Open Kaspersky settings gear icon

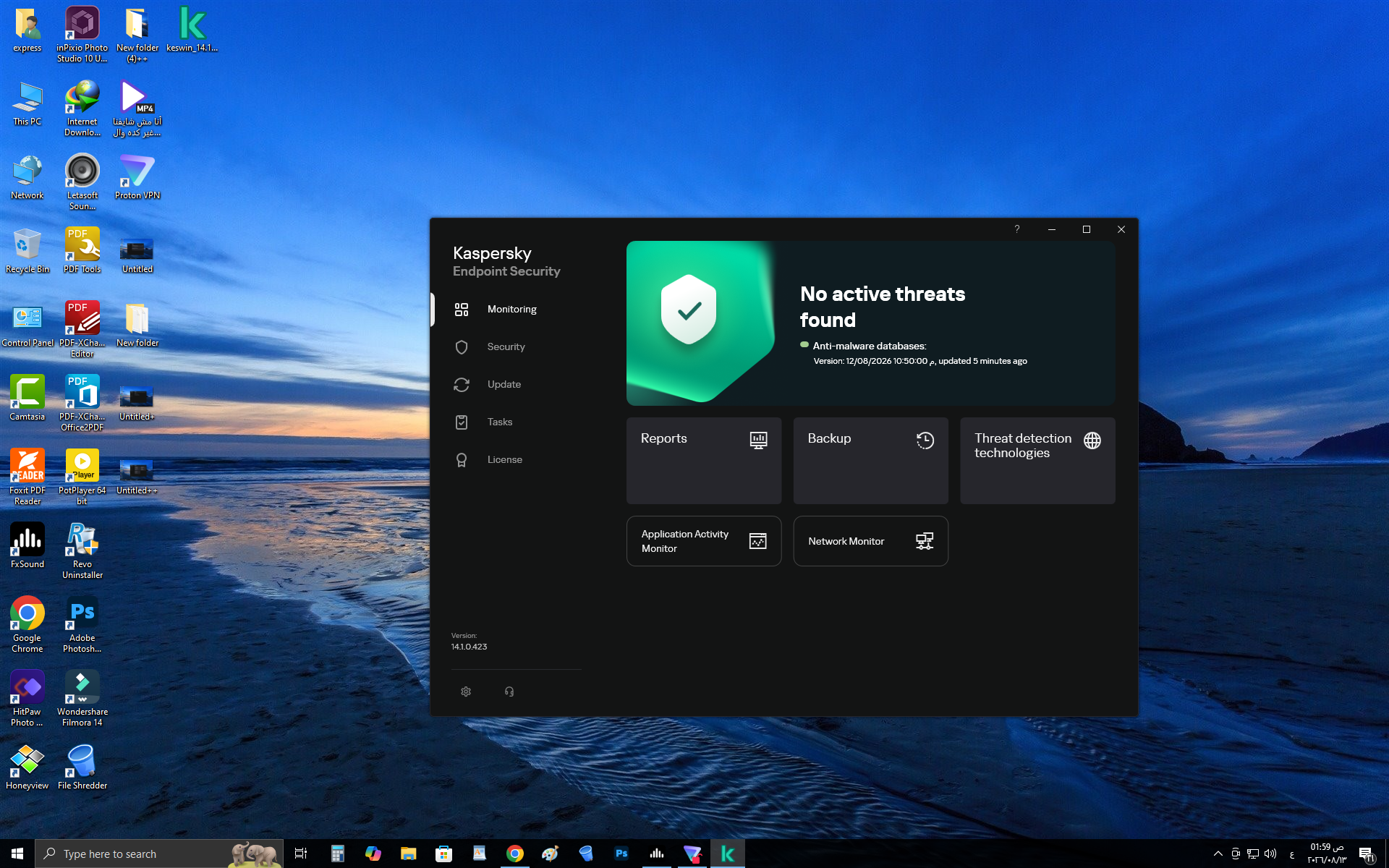click(466, 692)
